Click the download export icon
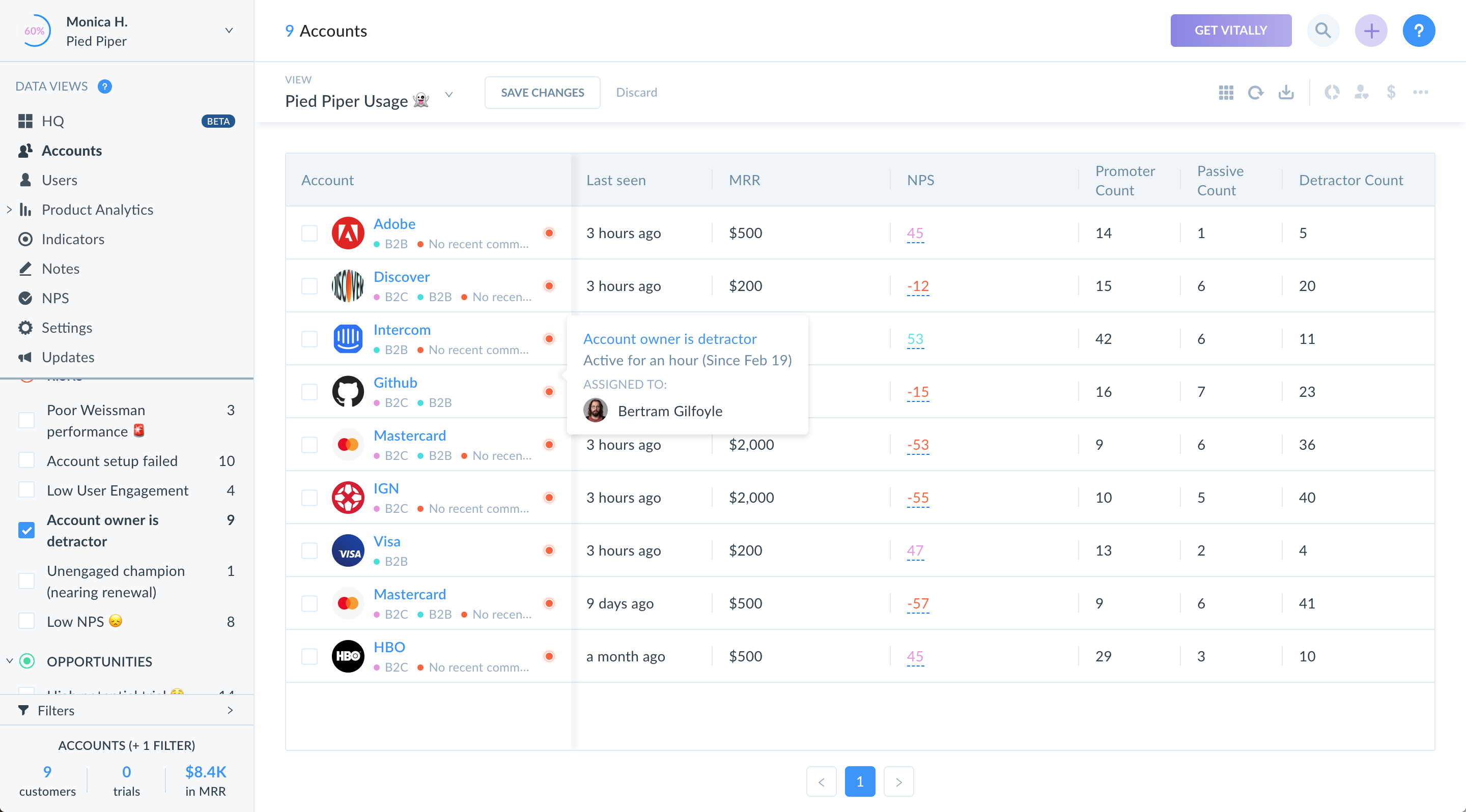Screen dimensions: 1466x812 tap(1286, 92)
